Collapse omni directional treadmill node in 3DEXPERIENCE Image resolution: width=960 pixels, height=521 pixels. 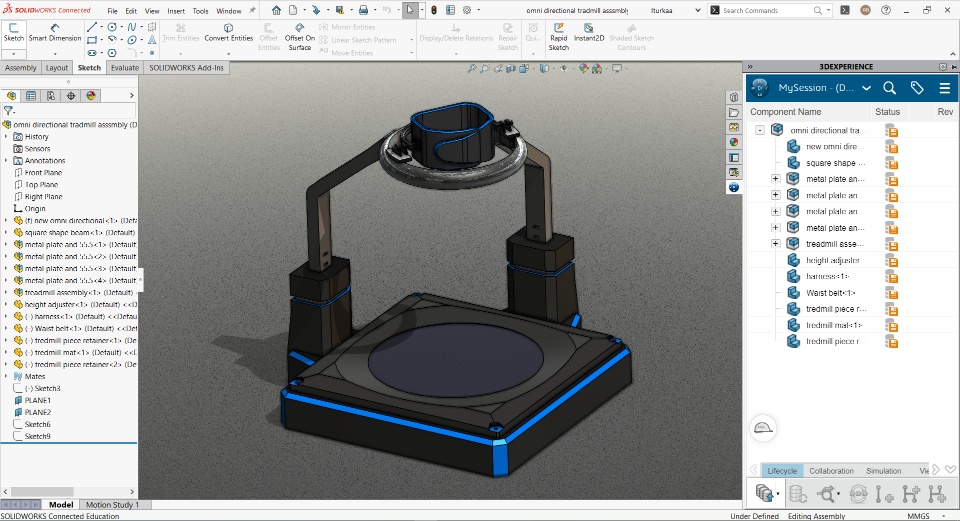pos(760,130)
